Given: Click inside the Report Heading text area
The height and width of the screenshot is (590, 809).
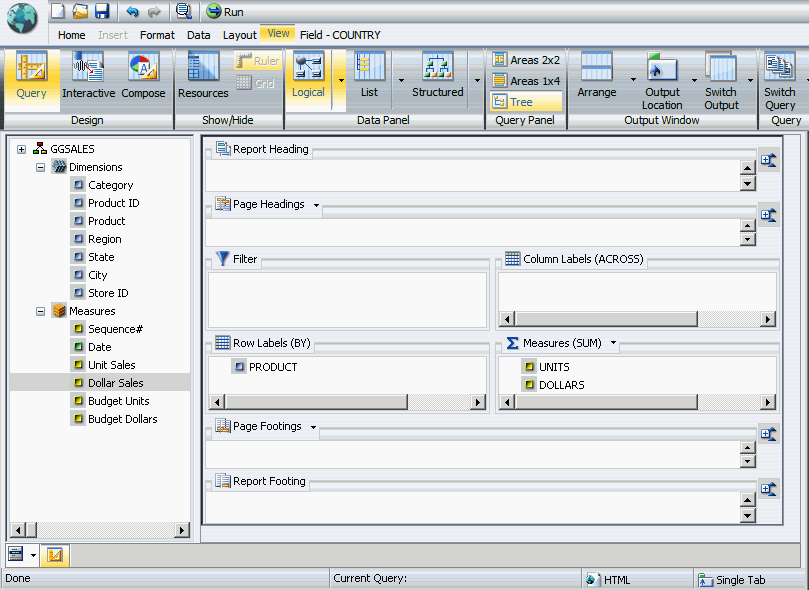Looking at the screenshot, I should tap(473, 175).
